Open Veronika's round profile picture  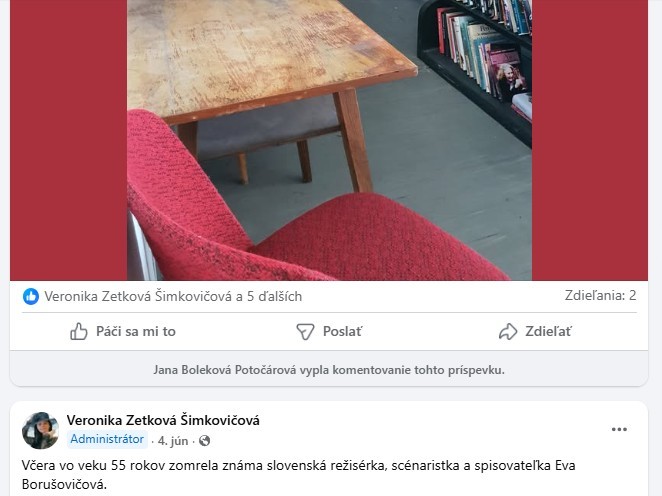[x=40, y=430]
